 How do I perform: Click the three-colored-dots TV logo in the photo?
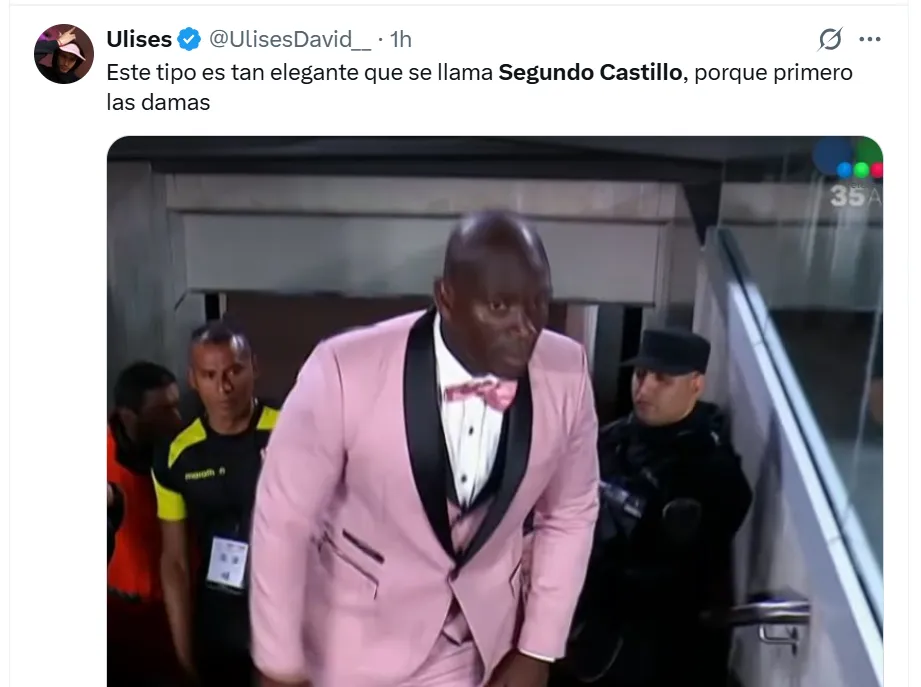[x=861, y=170]
